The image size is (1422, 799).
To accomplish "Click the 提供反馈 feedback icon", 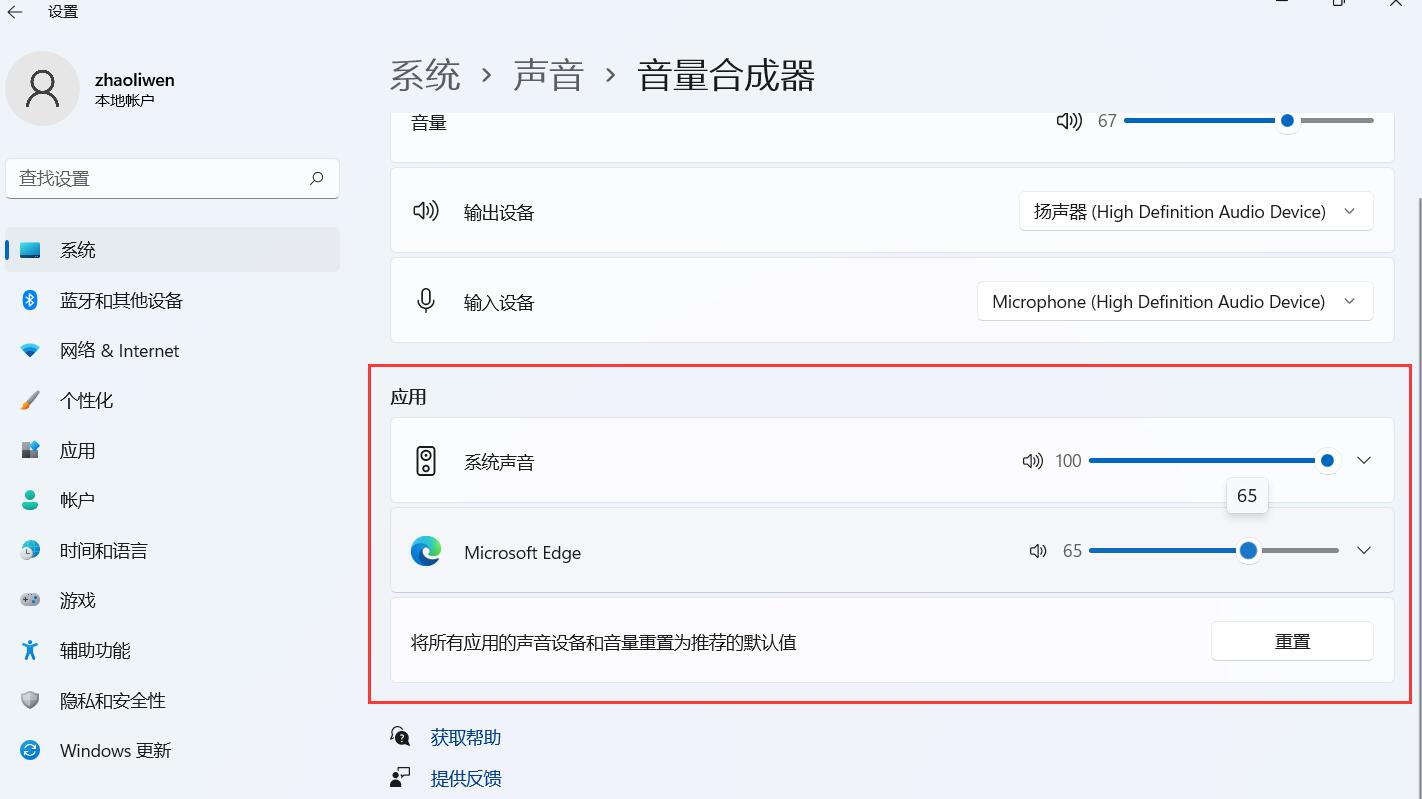I will click(x=400, y=777).
